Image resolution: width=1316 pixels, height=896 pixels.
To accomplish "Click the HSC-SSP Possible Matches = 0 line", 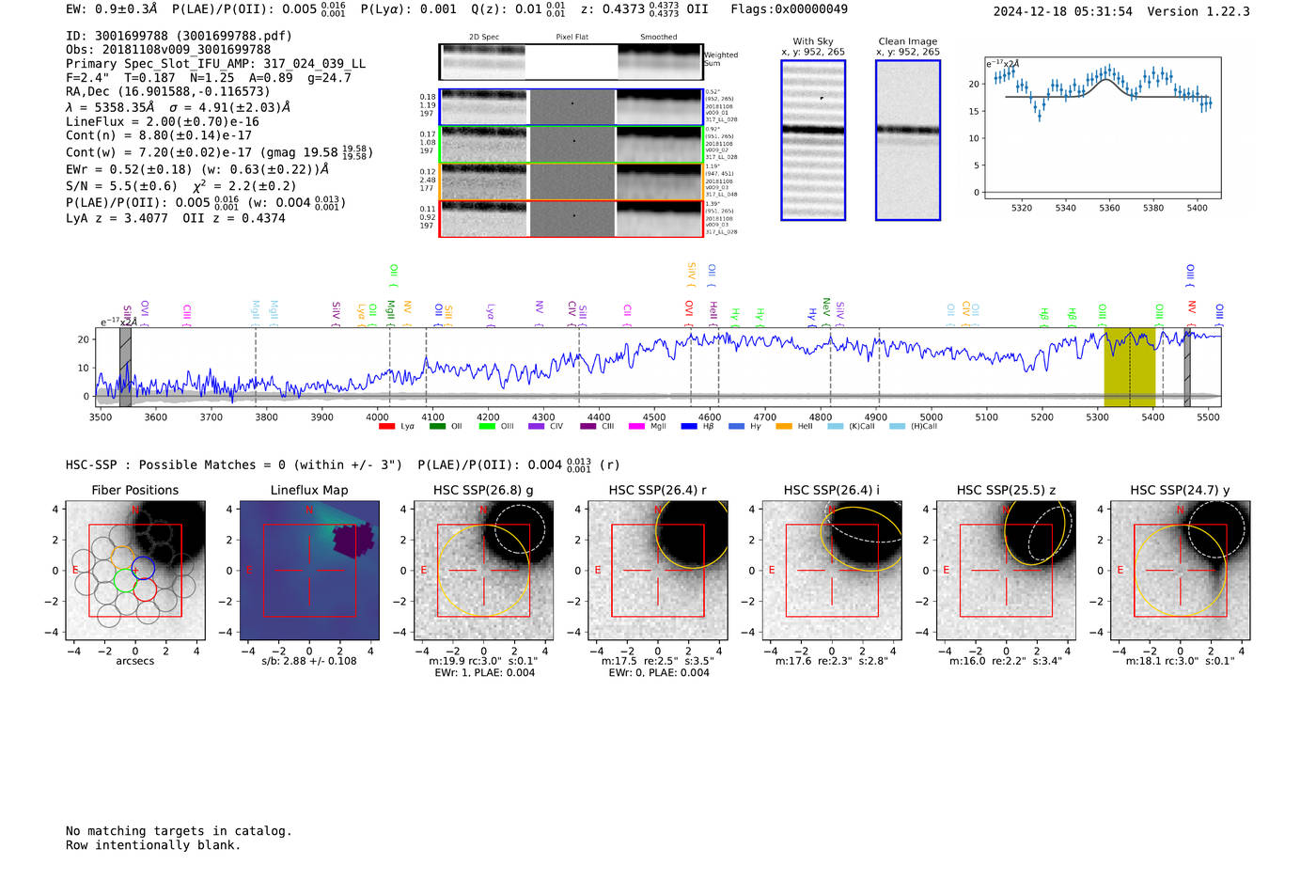I will (x=234, y=465).
